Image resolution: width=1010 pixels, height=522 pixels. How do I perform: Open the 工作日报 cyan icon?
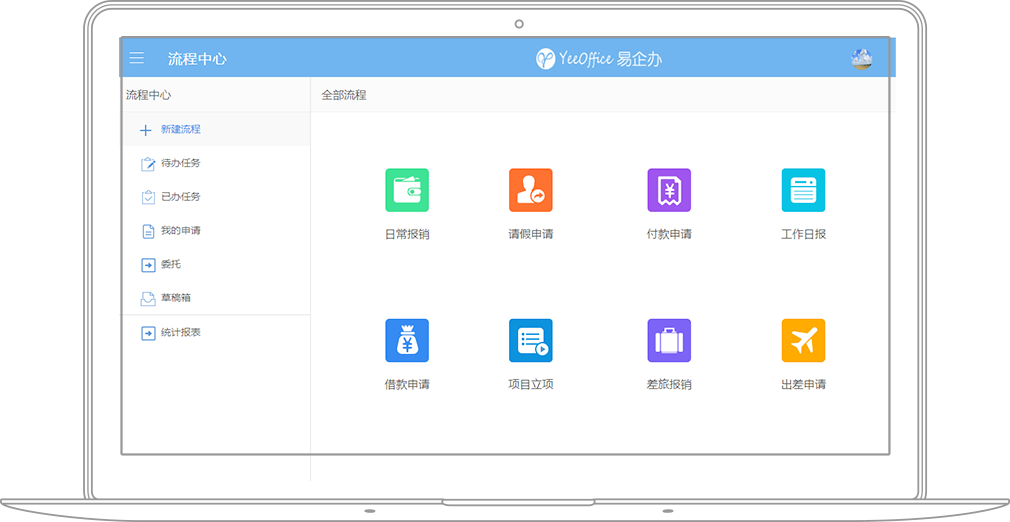point(803,190)
